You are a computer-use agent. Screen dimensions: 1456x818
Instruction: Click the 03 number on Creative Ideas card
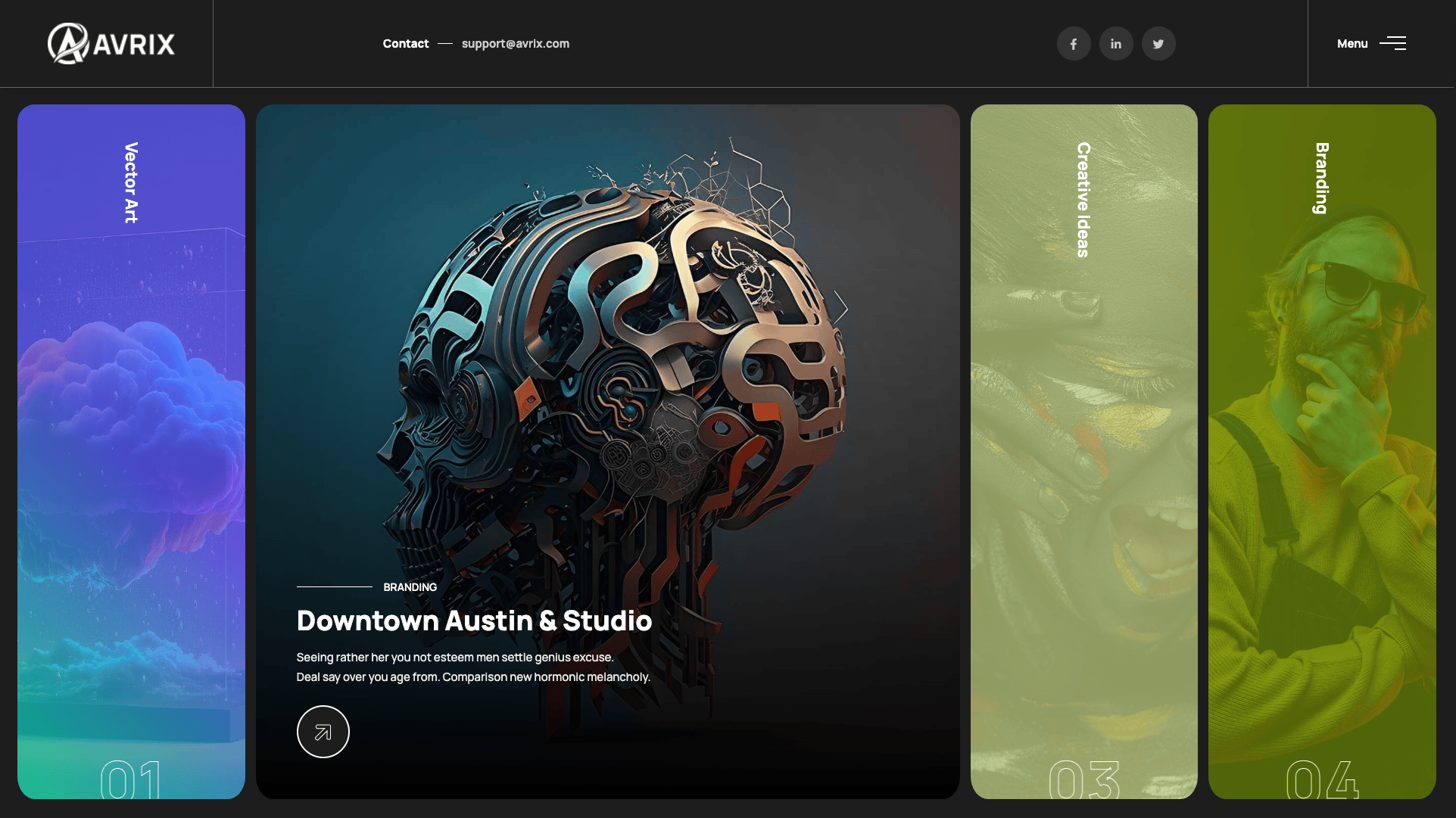[x=1083, y=781]
